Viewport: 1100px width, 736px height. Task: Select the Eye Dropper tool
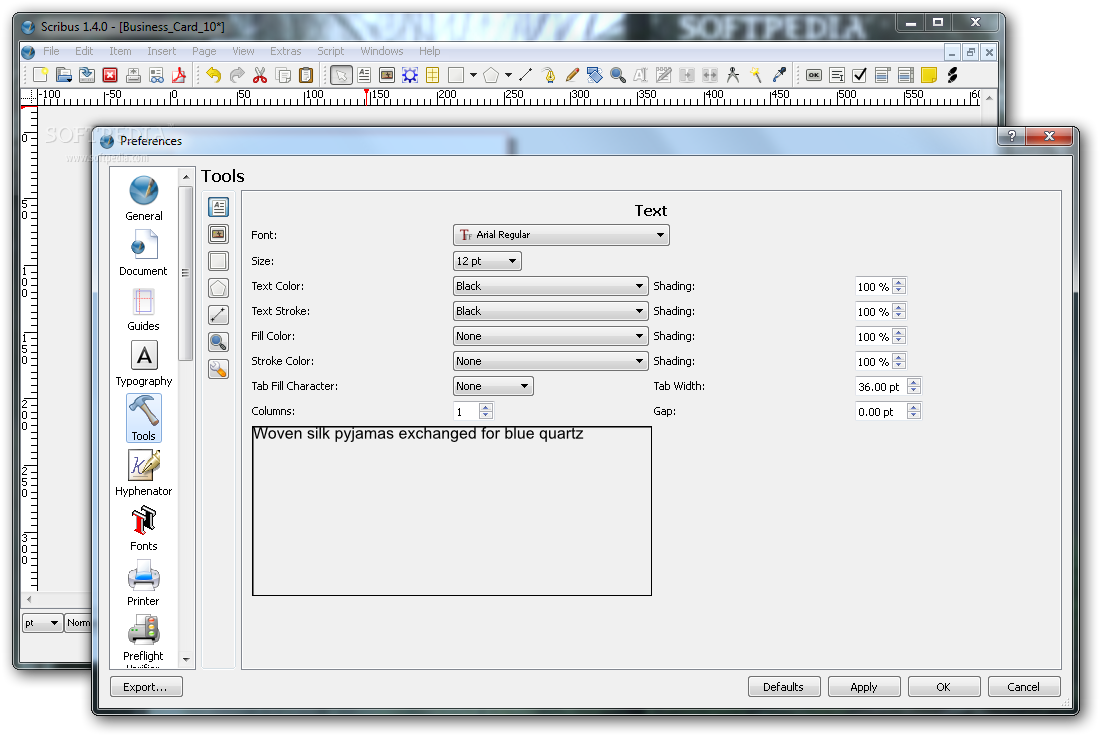[779, 75]
